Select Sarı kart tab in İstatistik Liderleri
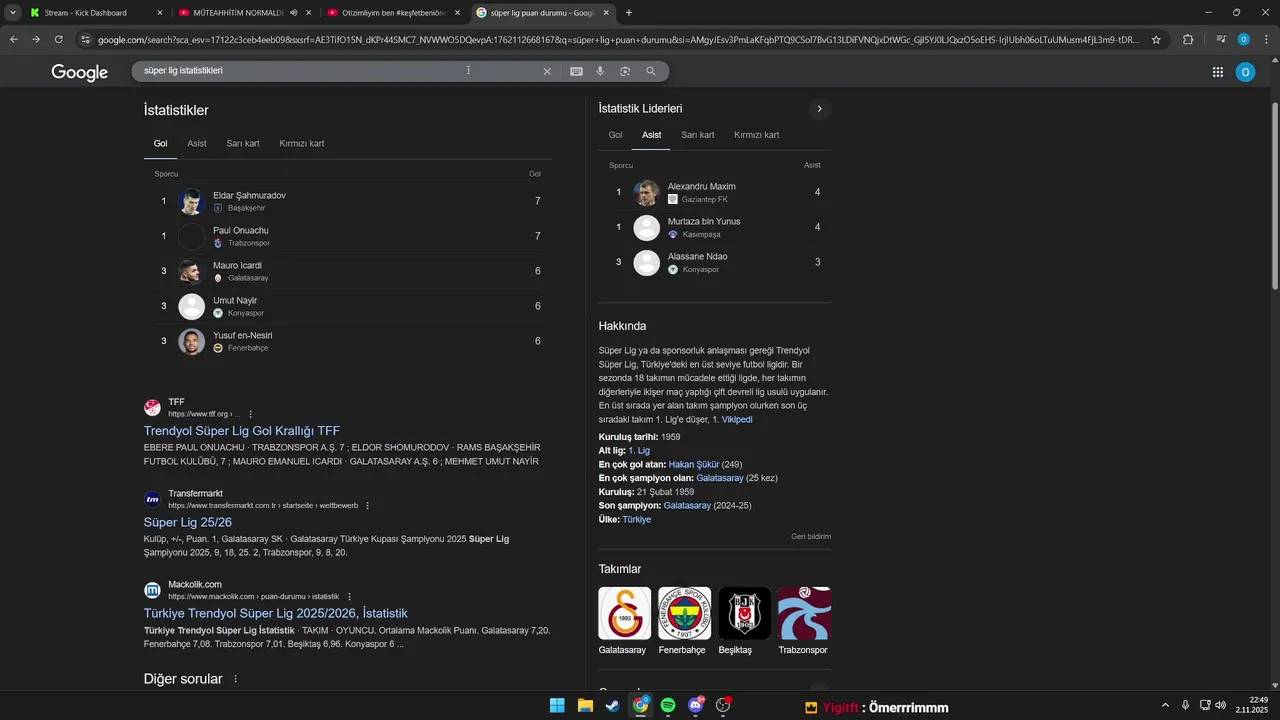This screenshot has height=720, width=1280. 698,135
